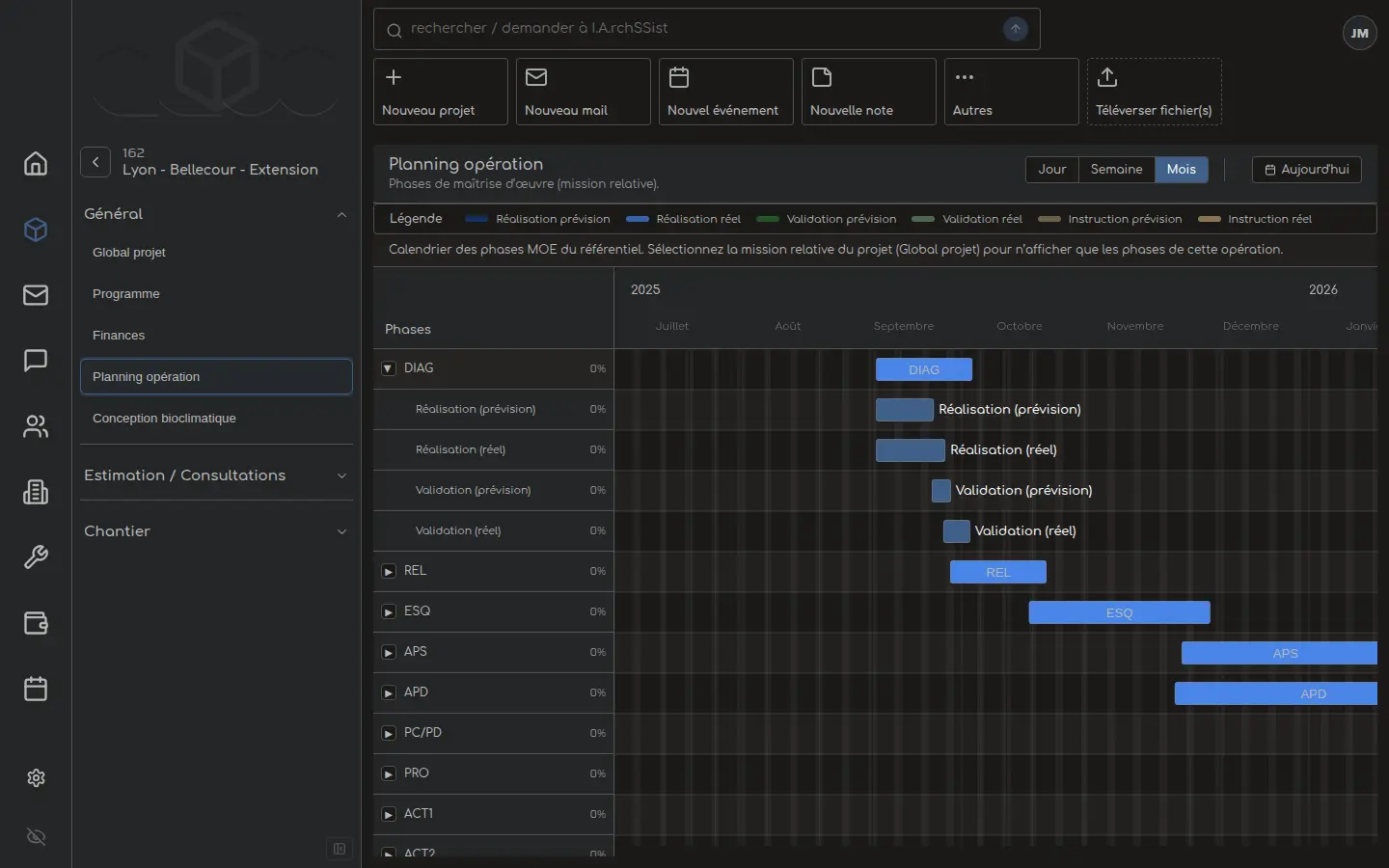
Task: Switch timeline view to Jour
Action: coord(1052,170)
